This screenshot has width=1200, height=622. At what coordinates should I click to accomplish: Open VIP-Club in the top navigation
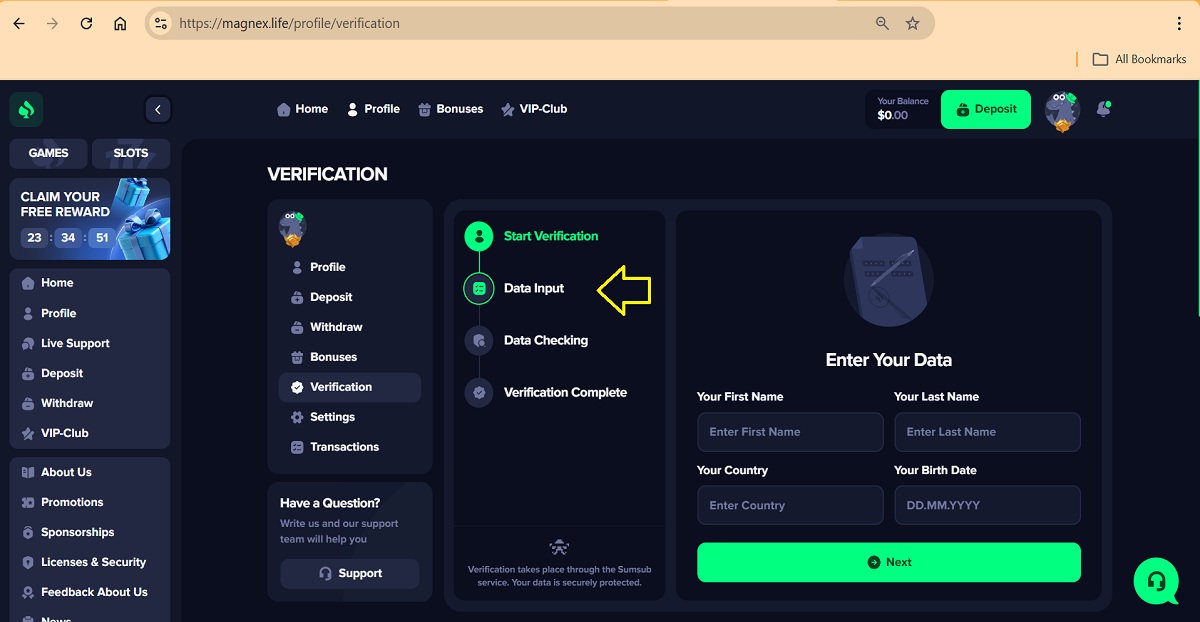pyautogui.click(x=534, y=109)
